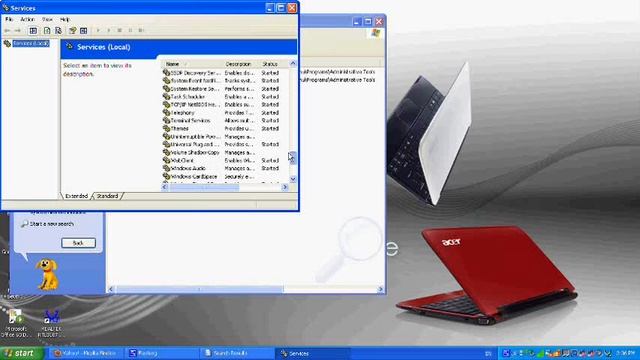Click scroll-right arrow in Search Results window
This screenshot has height=360, width=640.
(380, 289)
